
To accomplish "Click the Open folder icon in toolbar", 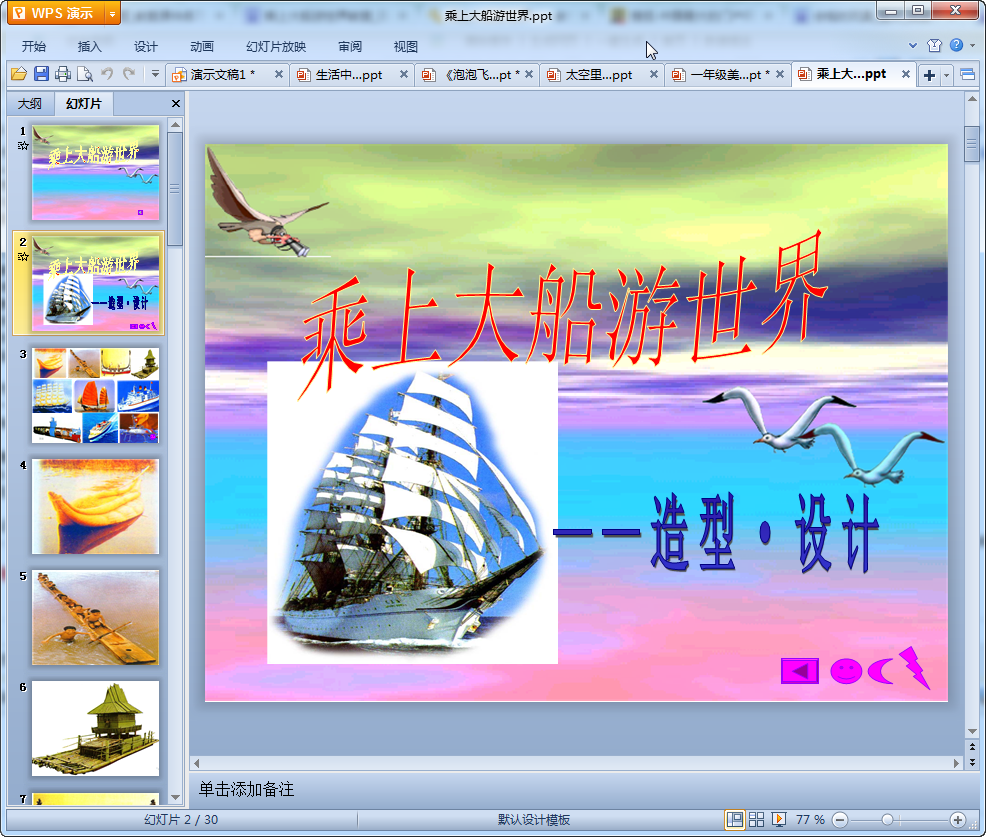I will (19, 74).
